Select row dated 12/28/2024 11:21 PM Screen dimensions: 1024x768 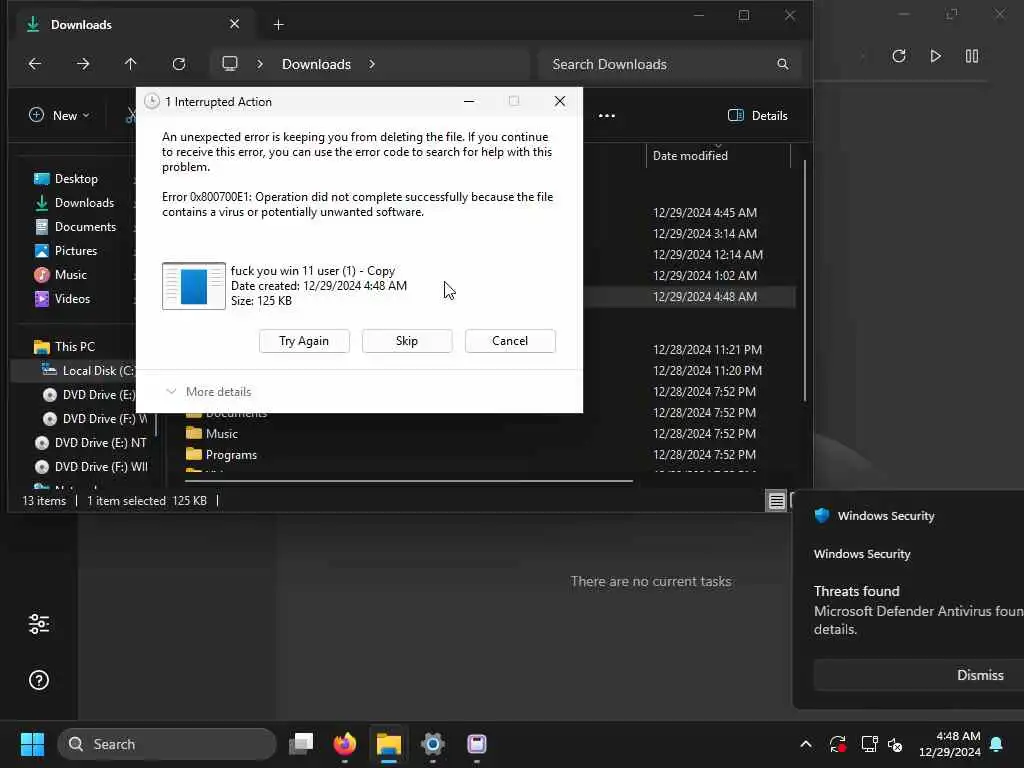[707, 350]
